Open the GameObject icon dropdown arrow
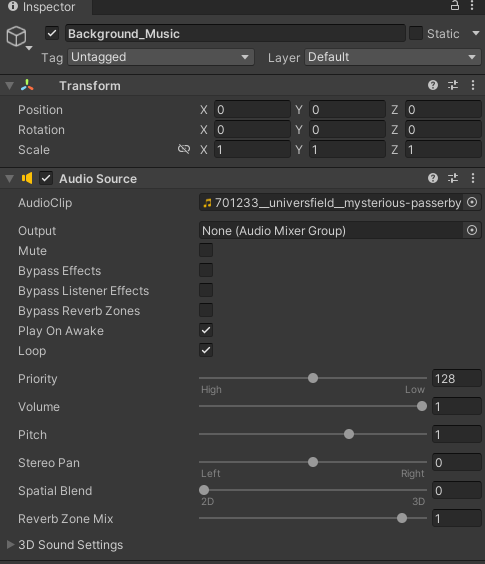 click(x=29, y=48)
